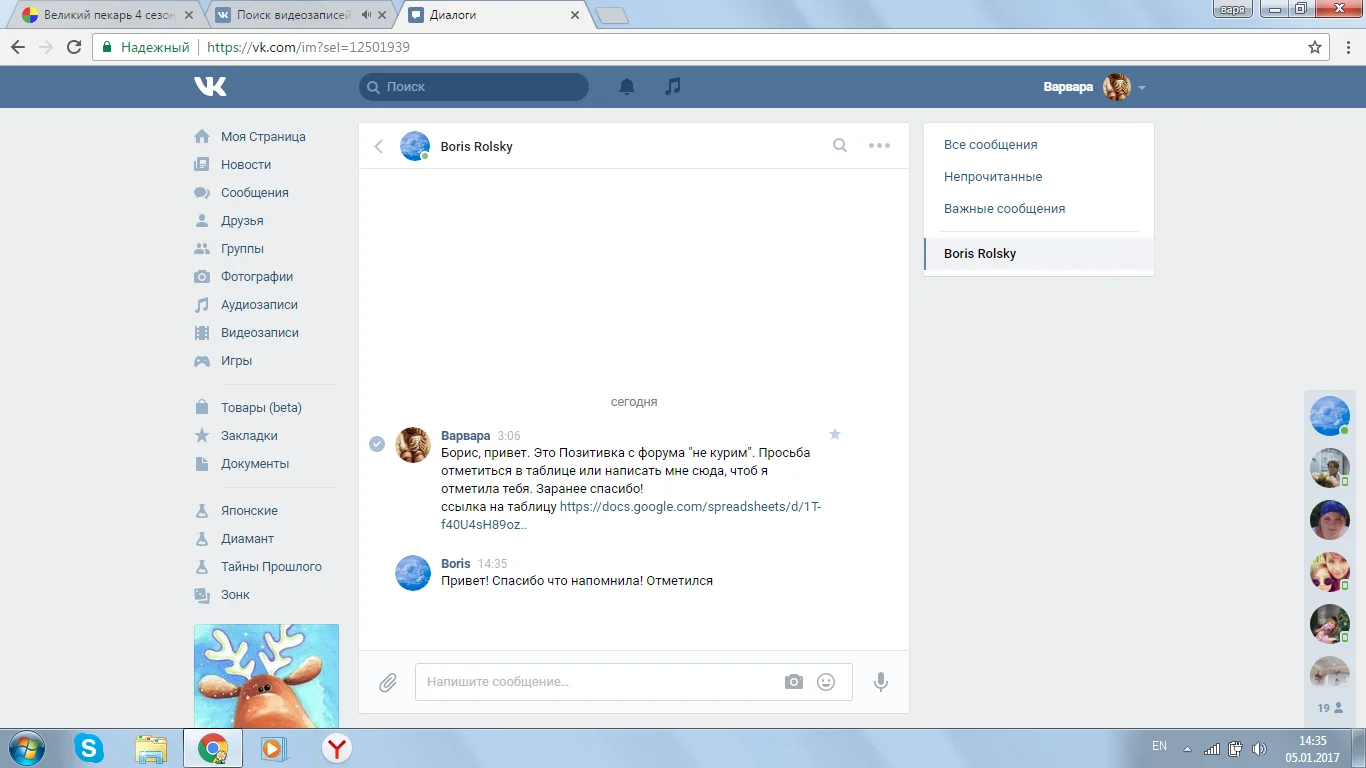The width and height of the screenshot is (1366, 768).
Task: Open the notifications bell
Action: 627,87
